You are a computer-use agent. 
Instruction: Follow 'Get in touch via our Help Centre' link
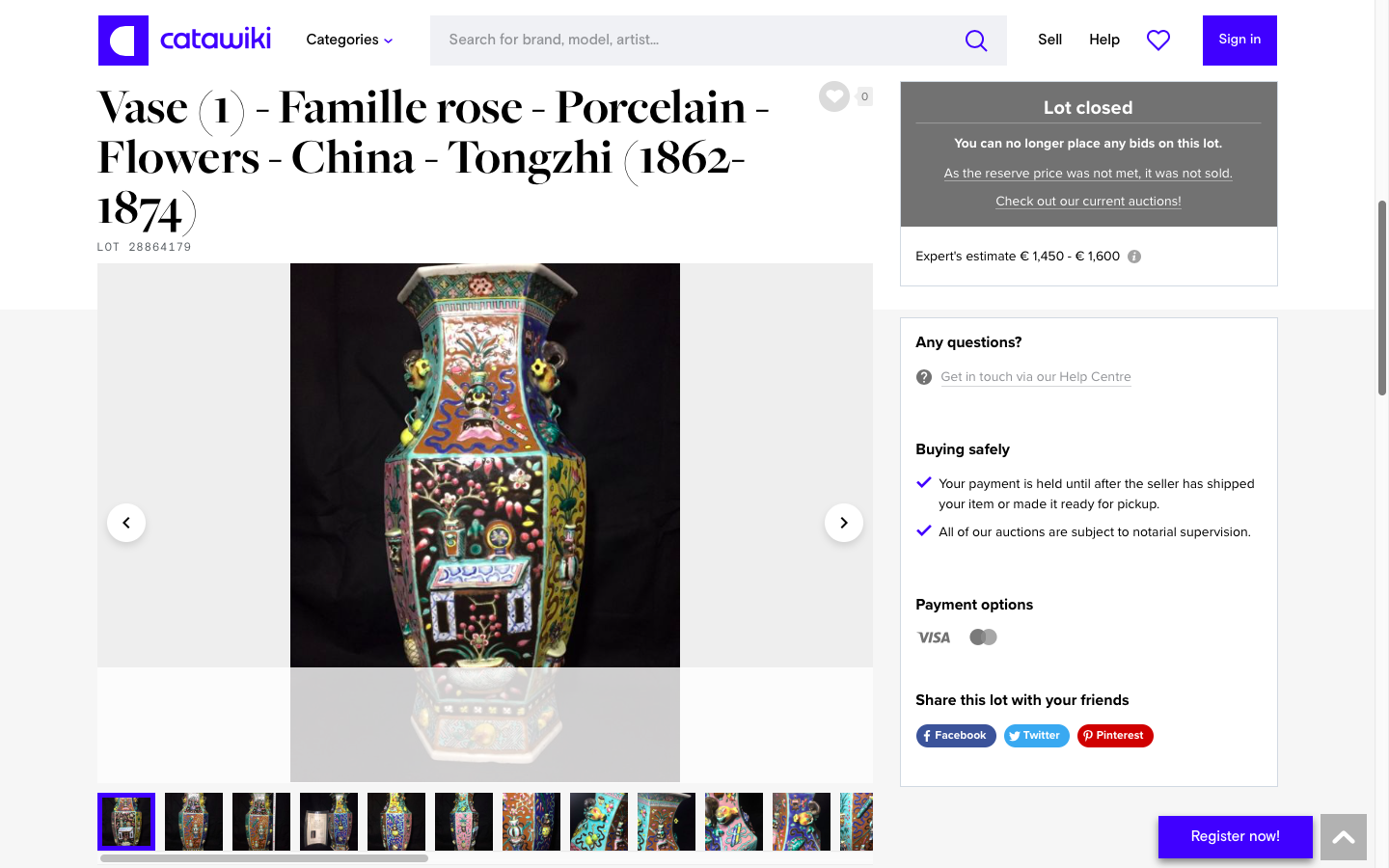(1036, 377)
